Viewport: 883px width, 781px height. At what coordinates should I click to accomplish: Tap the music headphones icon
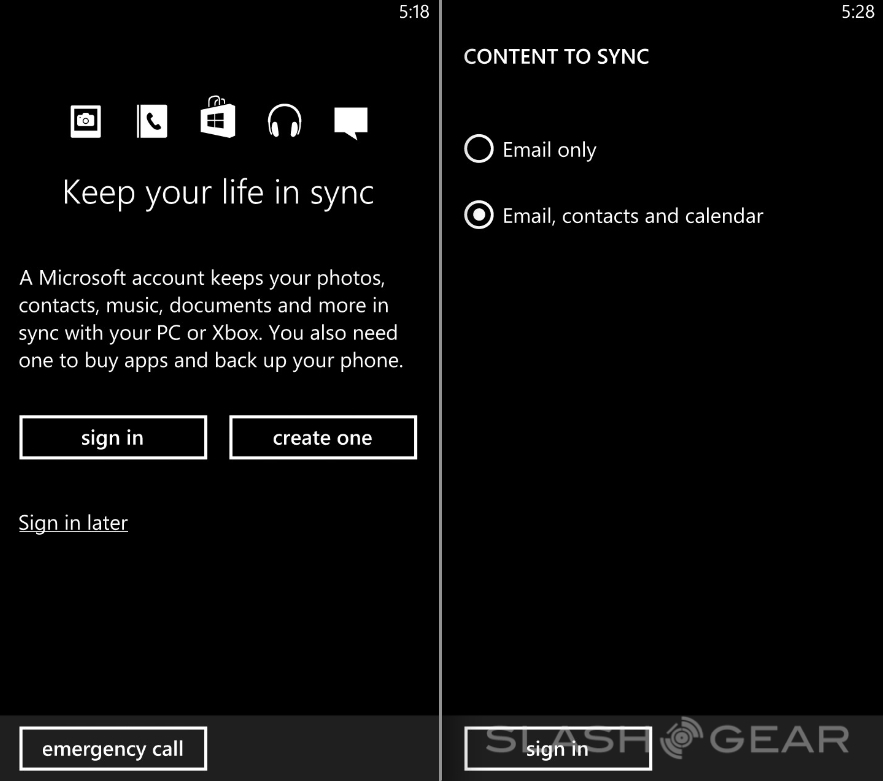285,121
